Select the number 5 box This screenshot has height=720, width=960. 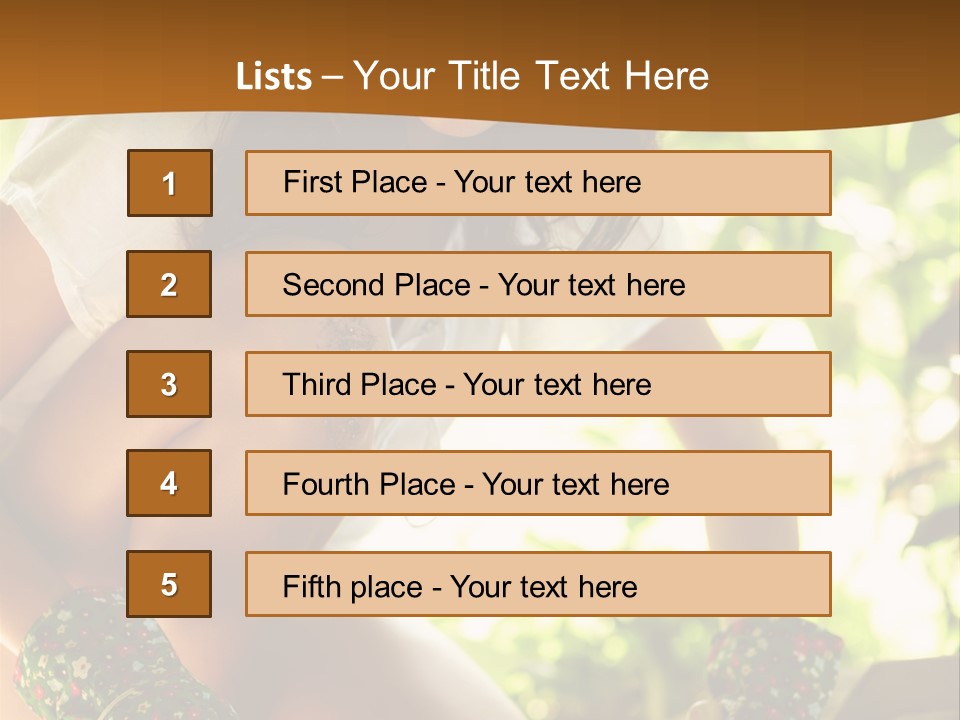click(x=169, y=584)
